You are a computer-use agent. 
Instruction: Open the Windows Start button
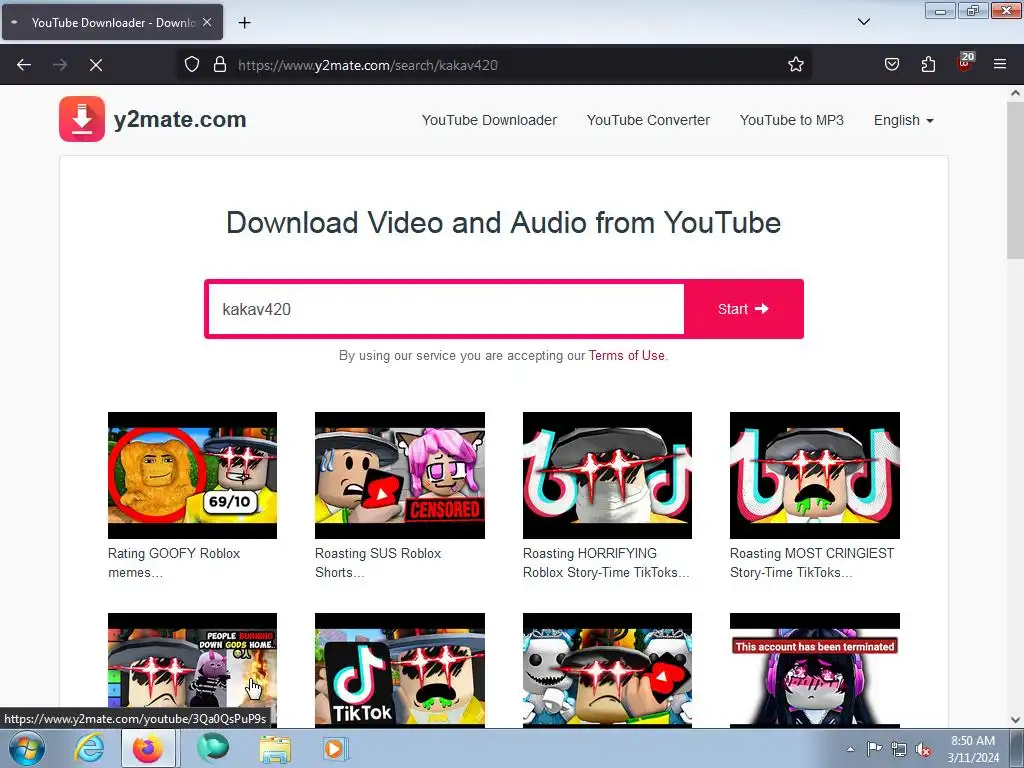27,748
